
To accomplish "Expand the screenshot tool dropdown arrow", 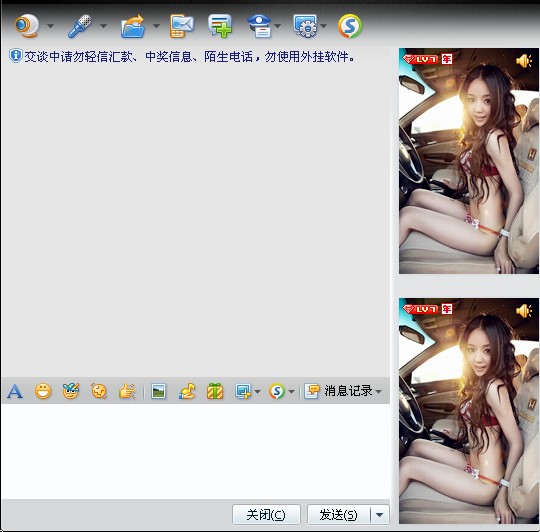I will tap(257, 392).
